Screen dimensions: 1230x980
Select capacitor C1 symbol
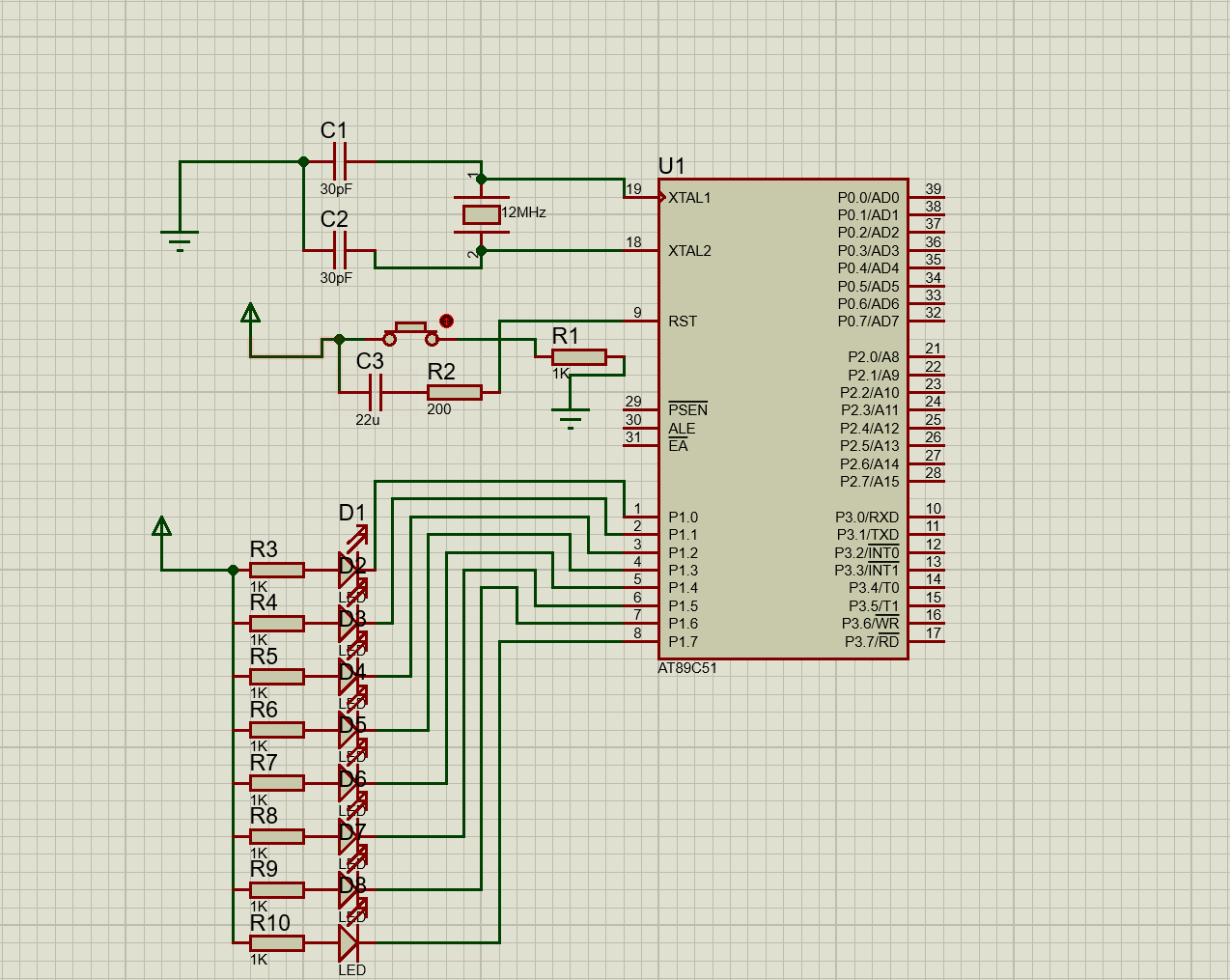point(339,162)
